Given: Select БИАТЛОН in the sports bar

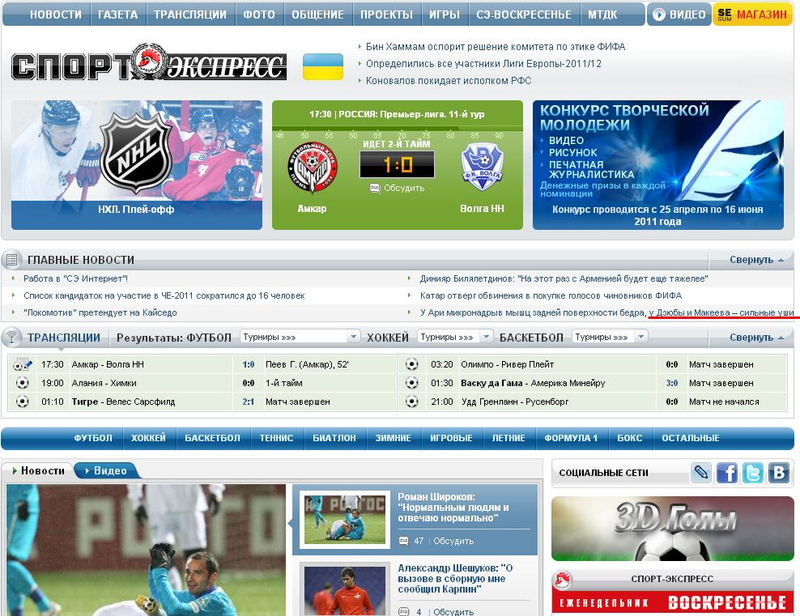Looking at the screenshot, I should coord(334,438).
